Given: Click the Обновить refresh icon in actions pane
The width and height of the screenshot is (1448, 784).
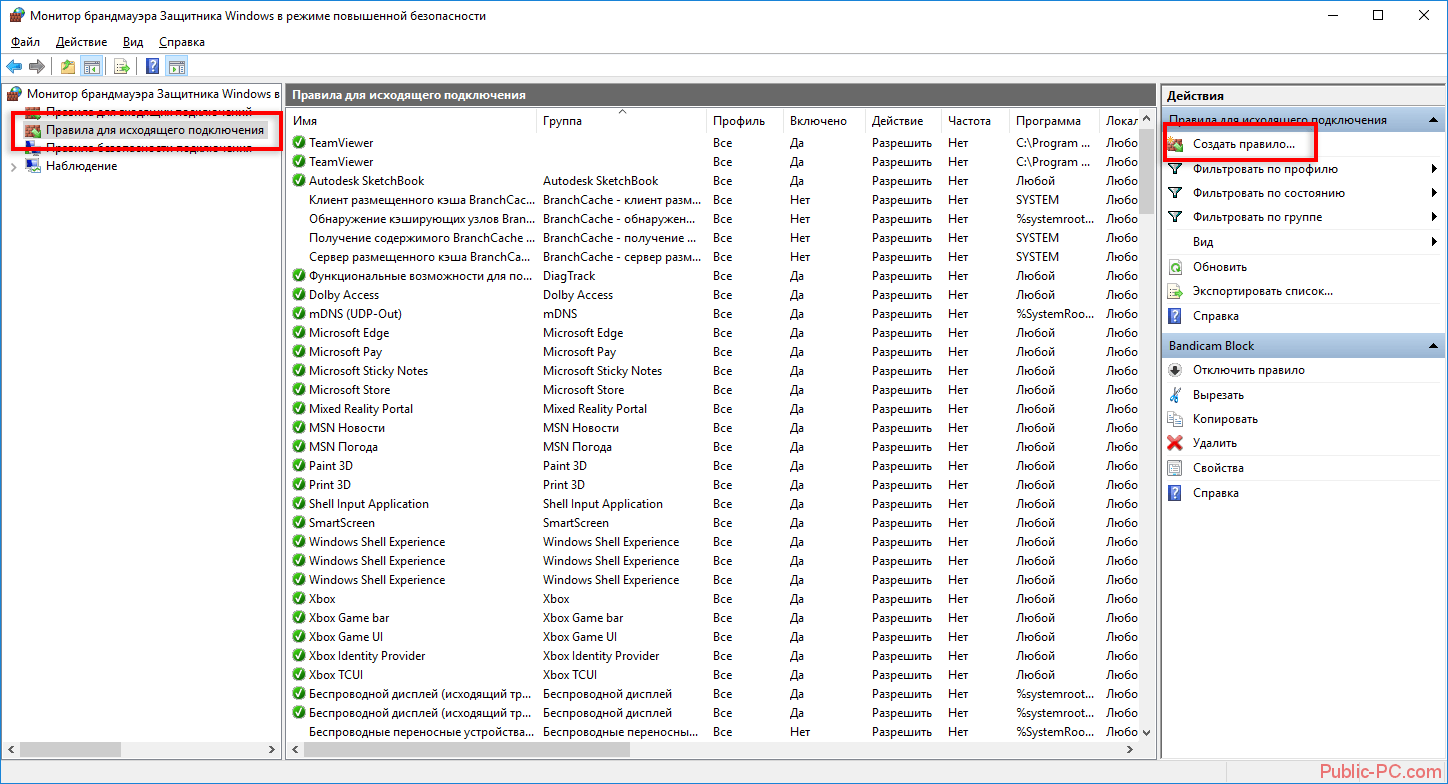Looking at the screenshot, I should coord(1175,267).
